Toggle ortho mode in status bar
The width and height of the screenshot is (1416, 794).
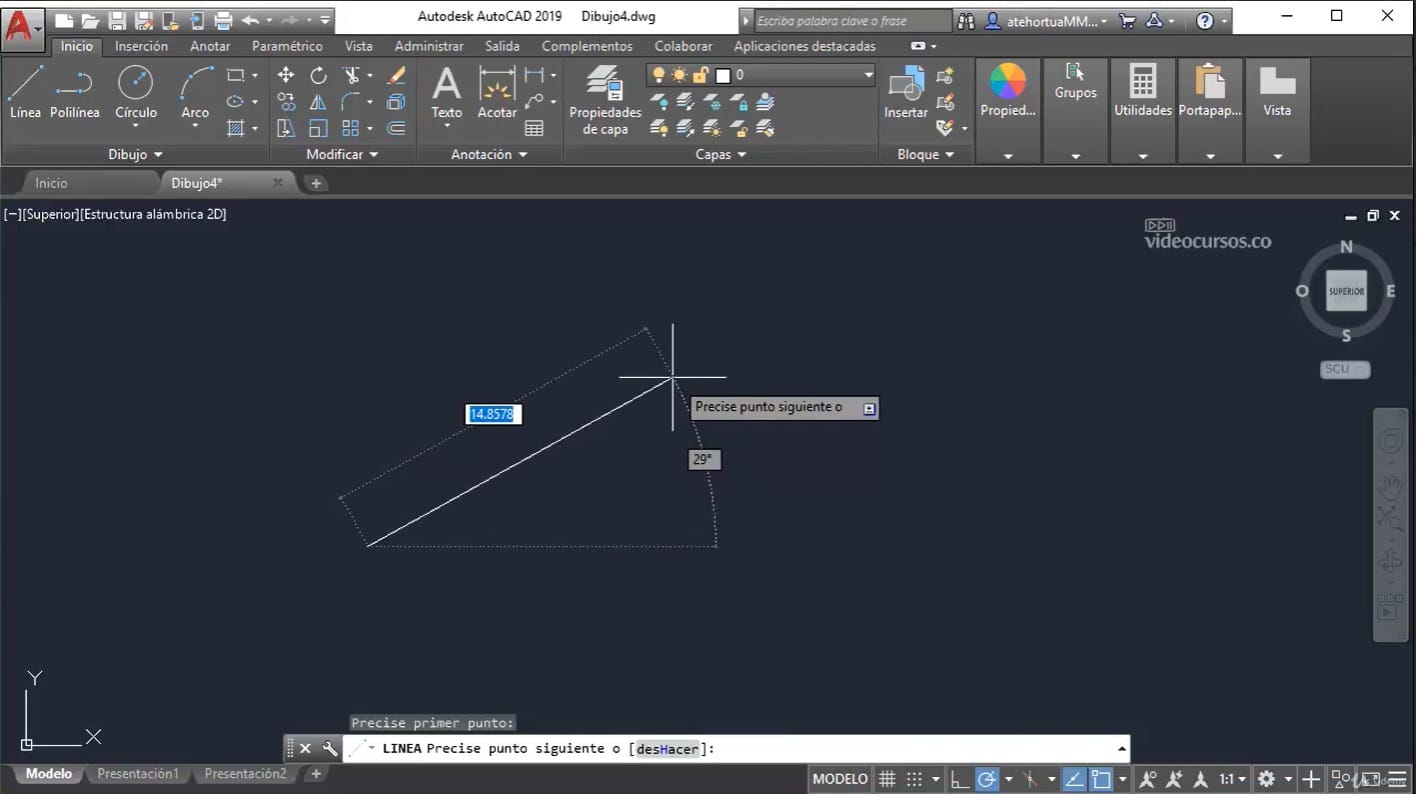(x=958, y=779)
